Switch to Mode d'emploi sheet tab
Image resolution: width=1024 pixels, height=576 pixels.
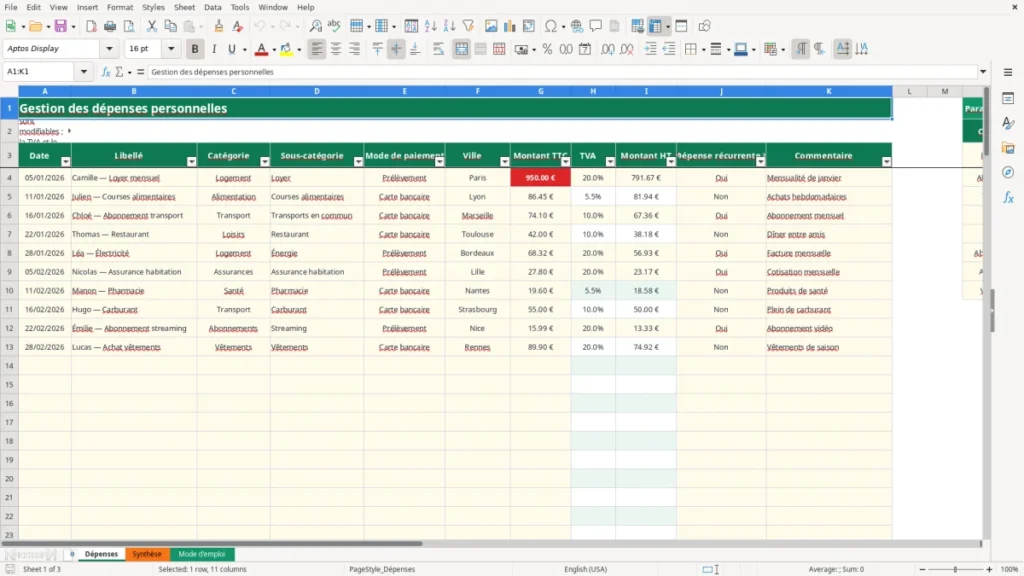tap(202, 554)
